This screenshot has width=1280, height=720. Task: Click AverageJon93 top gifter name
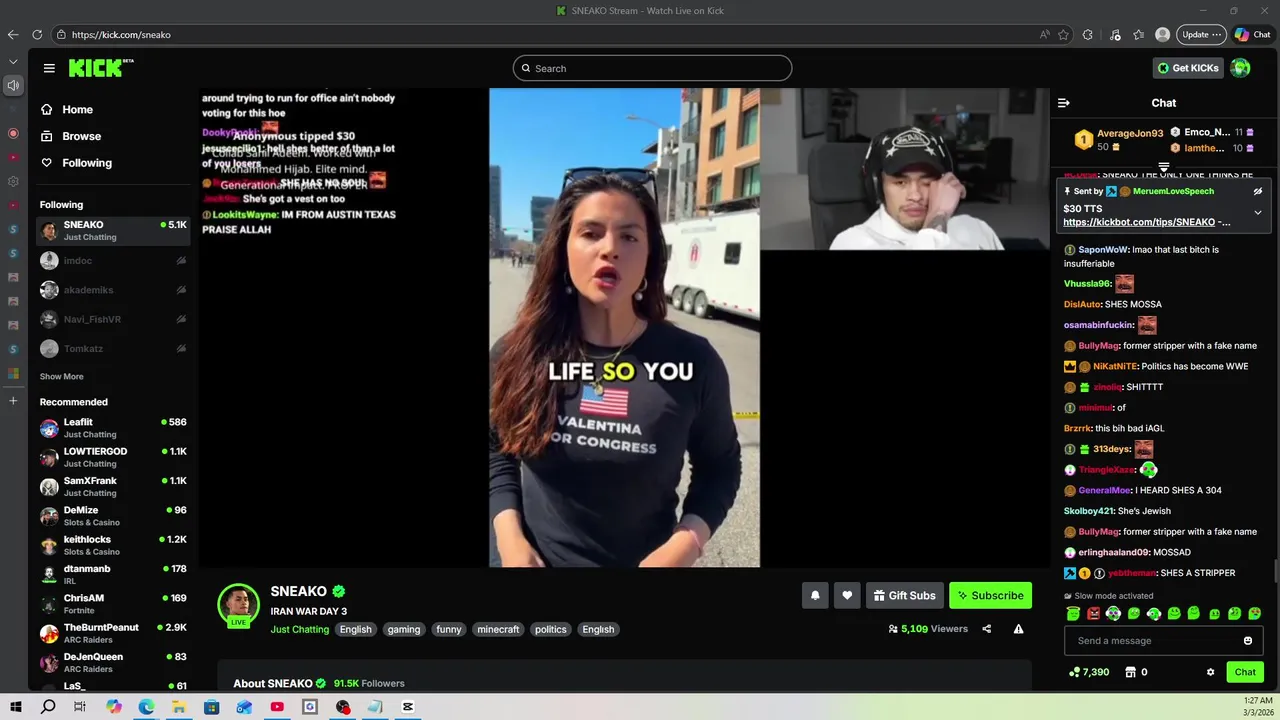click(x=1130, y=133)
